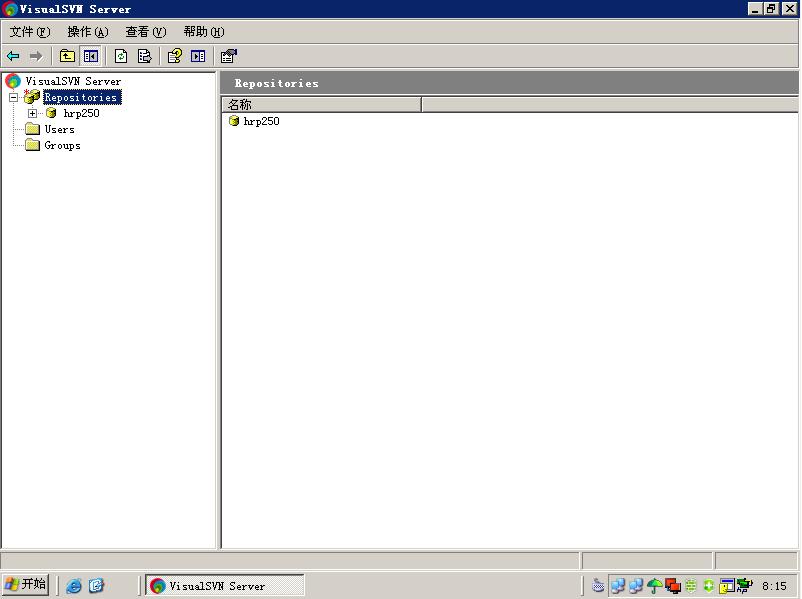Image resolution: width=802 pixels, height=599 pixels.
Task: Click the green plus shield tray icon
Action: [708, 585]
